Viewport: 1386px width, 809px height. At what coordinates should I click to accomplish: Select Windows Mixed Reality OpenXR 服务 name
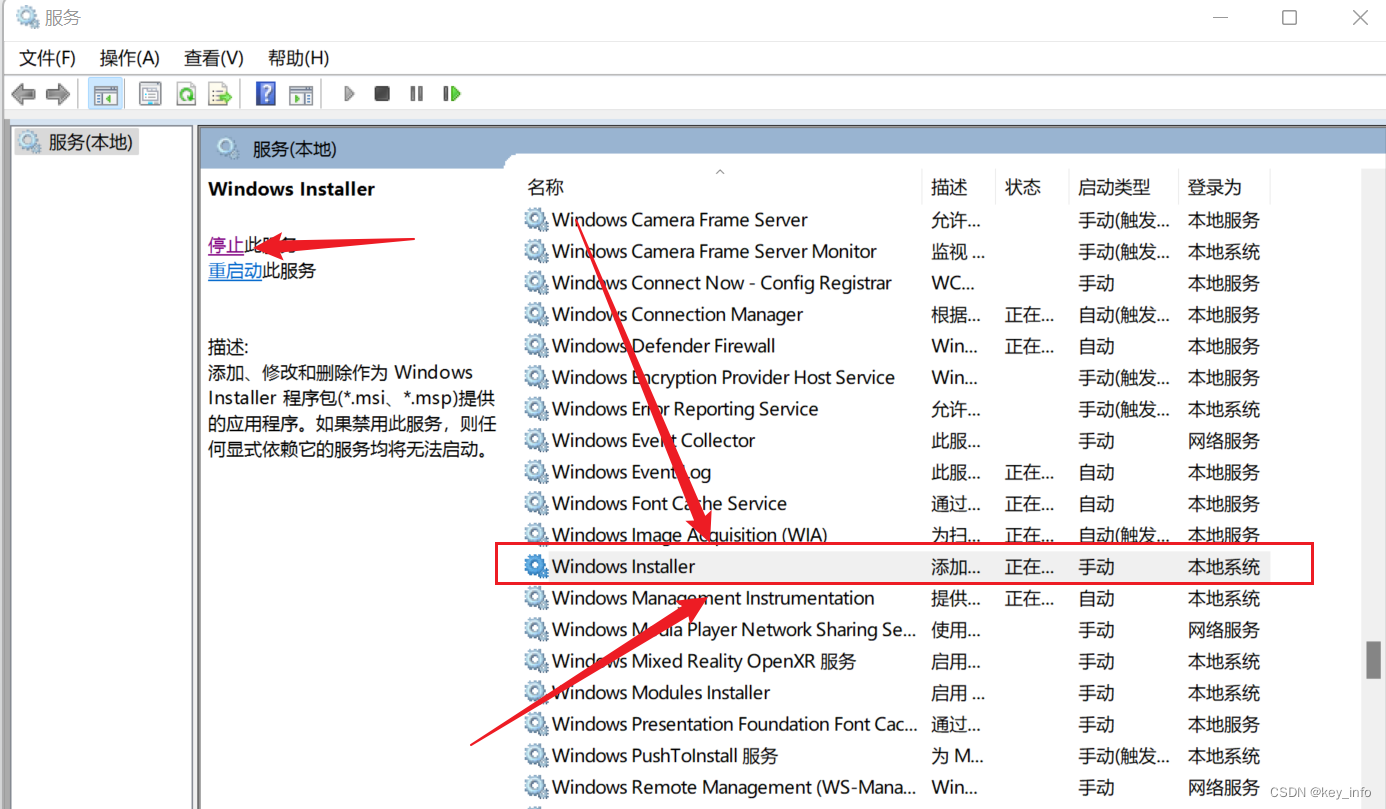704,661
